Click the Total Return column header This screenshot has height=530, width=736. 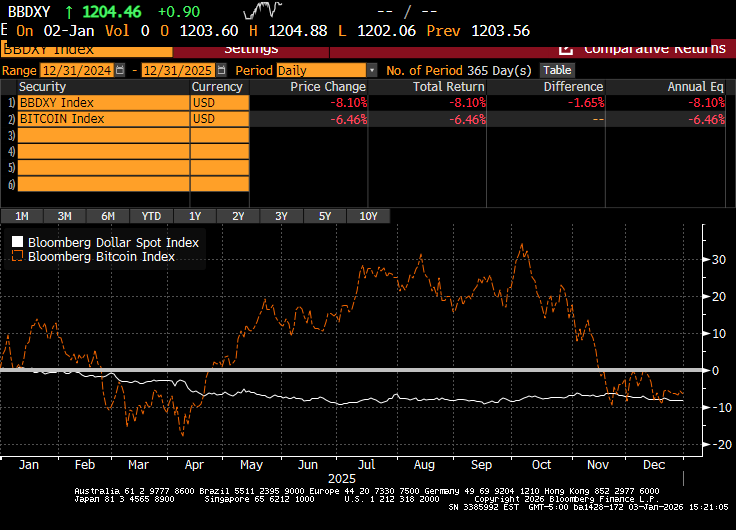click(447, 87)
